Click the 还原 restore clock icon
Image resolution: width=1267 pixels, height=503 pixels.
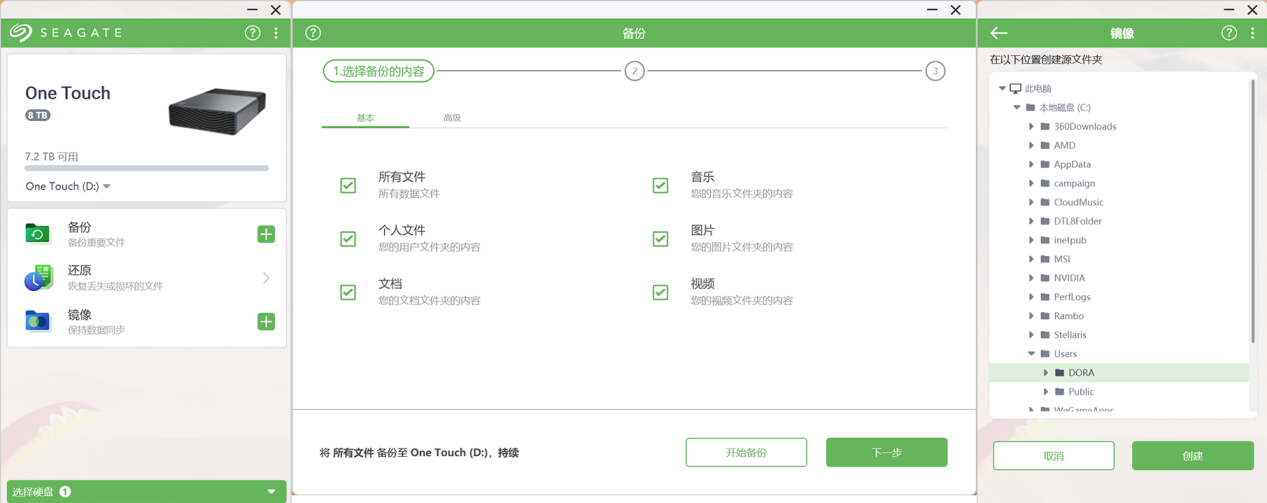click(x=38, y=278)
